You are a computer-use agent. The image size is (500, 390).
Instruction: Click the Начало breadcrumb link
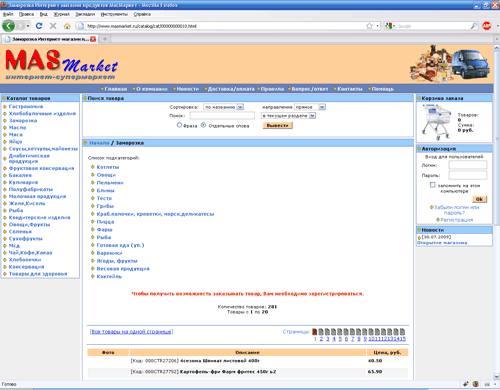tap(99, 143)
